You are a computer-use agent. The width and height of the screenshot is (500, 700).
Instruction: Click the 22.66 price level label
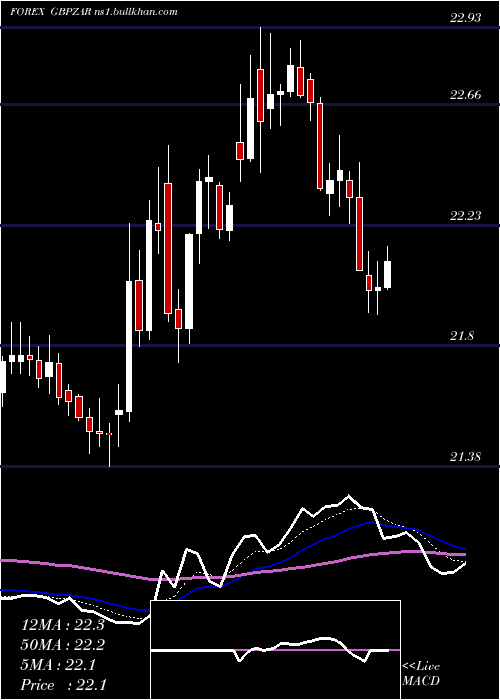coord(465,95)
